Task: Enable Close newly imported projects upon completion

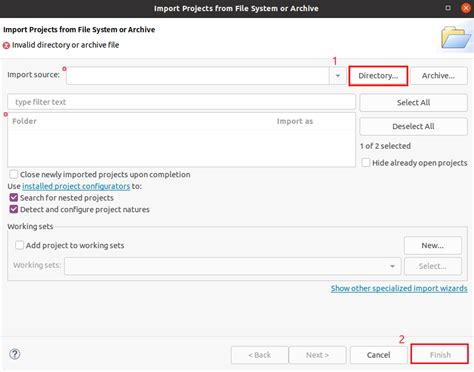Action: tap(14, 174)
